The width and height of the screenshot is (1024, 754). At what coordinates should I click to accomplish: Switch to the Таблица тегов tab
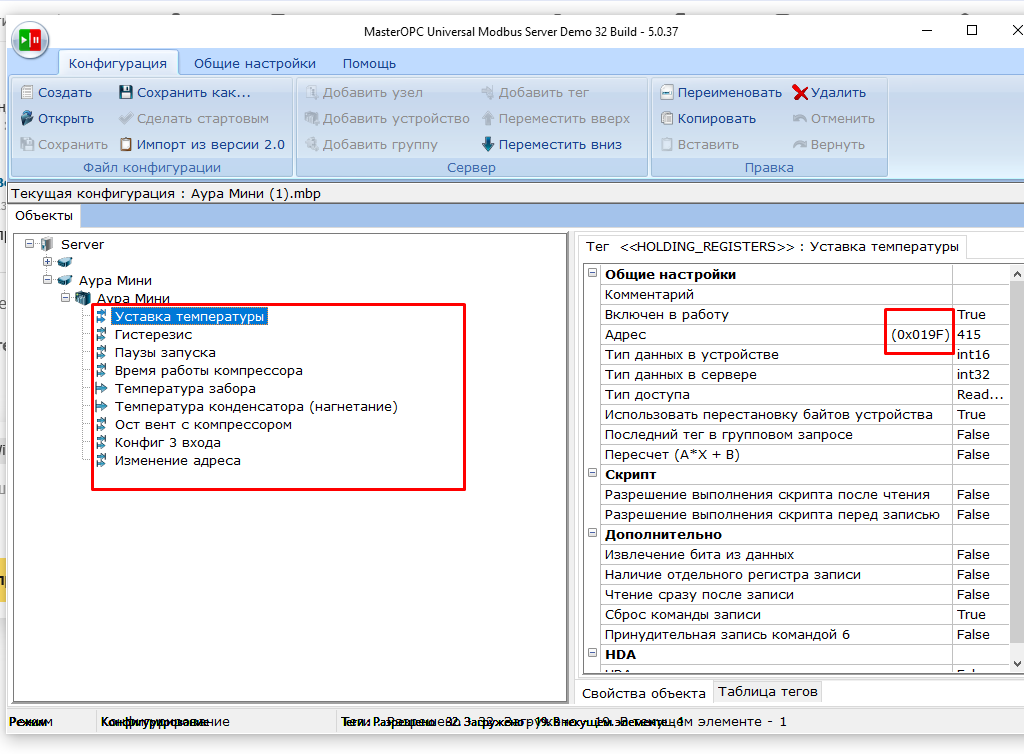768,691
